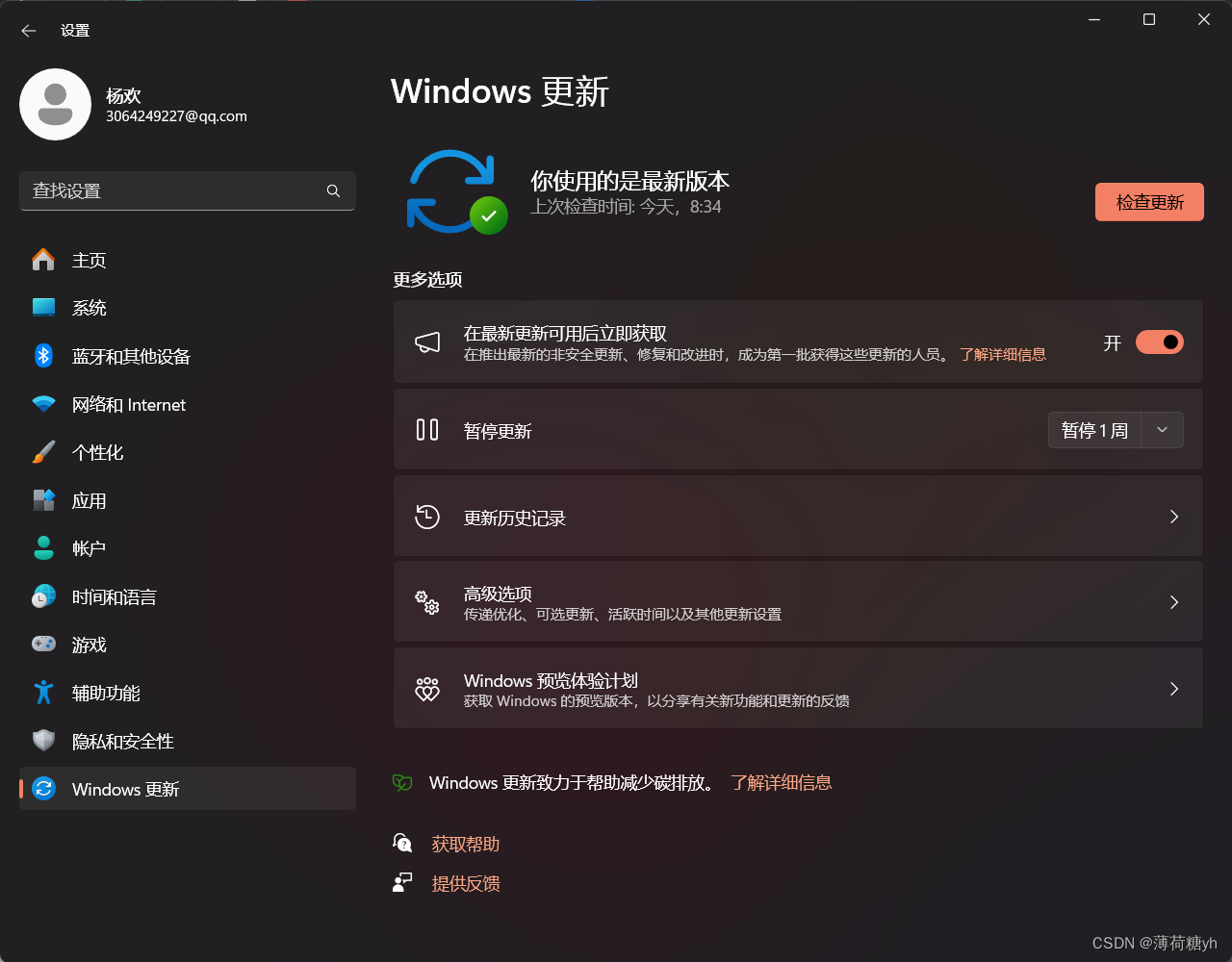The image size is (1232, 962).
Task: Click the magnifier icon in search box
Action: pyautogui.click(x=333, y=191)
